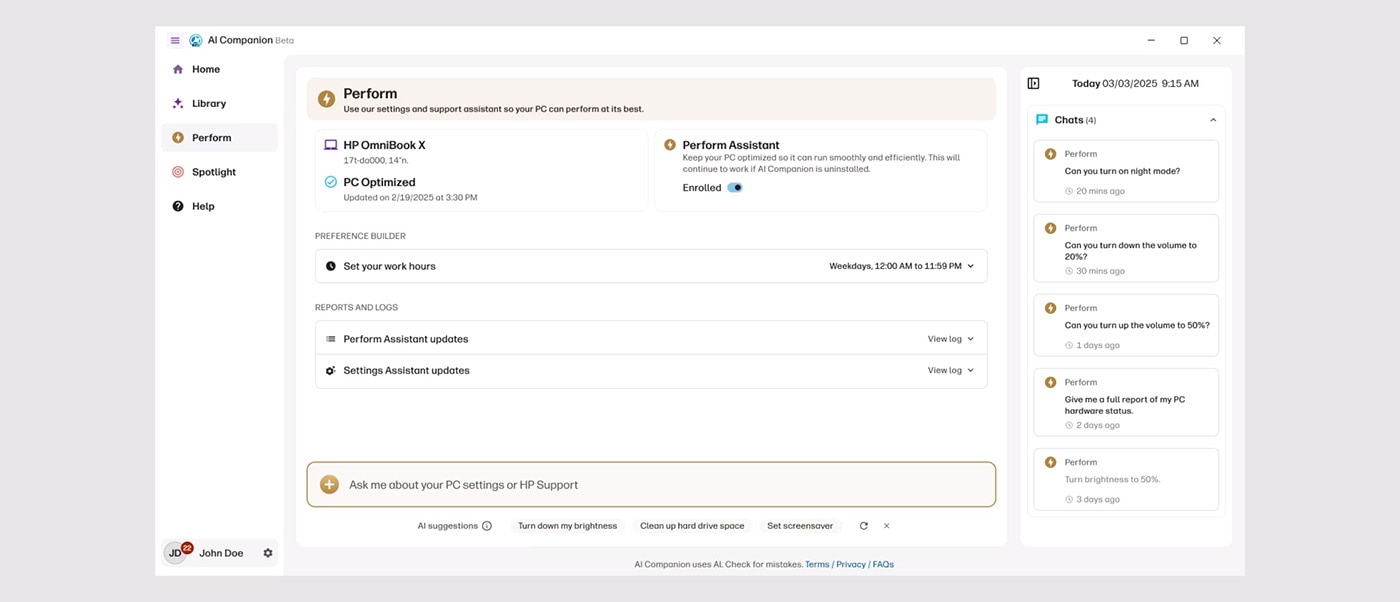Collapse the Chats panel with its chevron
This screenshot has height=602, width=1400.
pyautogui.click(x=1212, y=118)
